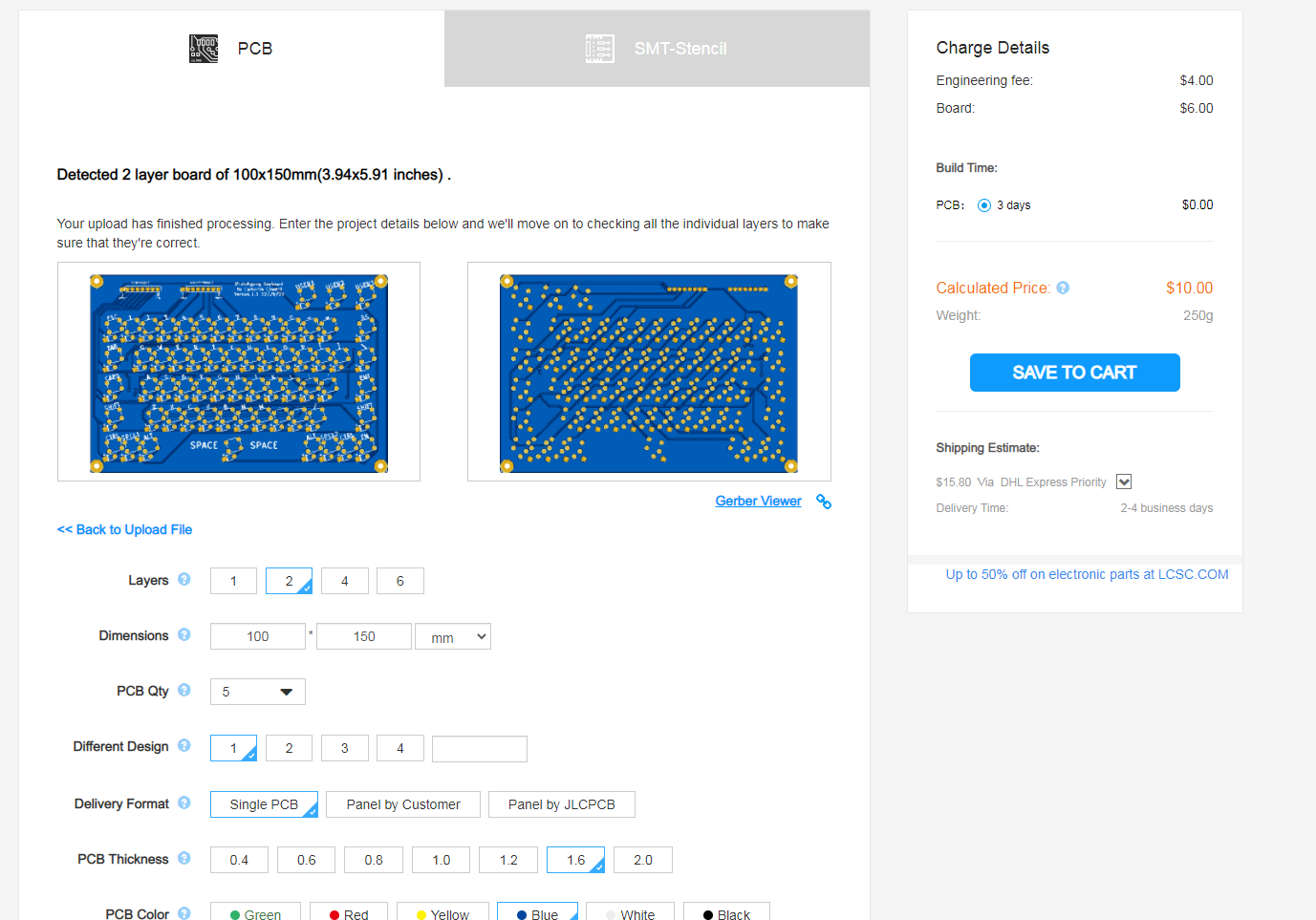Open the dimension units dropdown
1316x920 pixels.
tap(452, 635)
